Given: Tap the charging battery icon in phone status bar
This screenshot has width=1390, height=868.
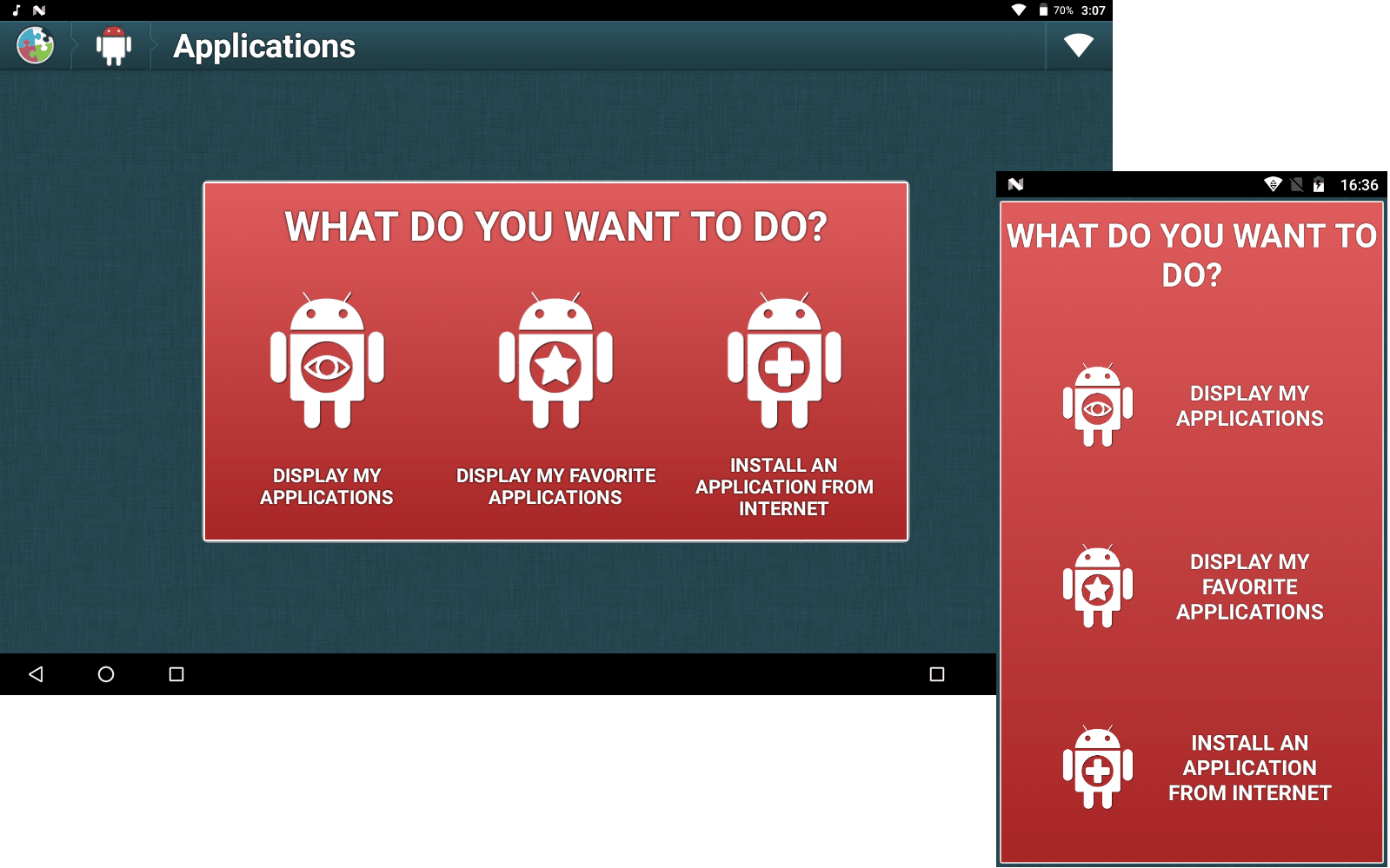Looking at the screenshot, I should pyautogui.click(x=1319, y=184).
